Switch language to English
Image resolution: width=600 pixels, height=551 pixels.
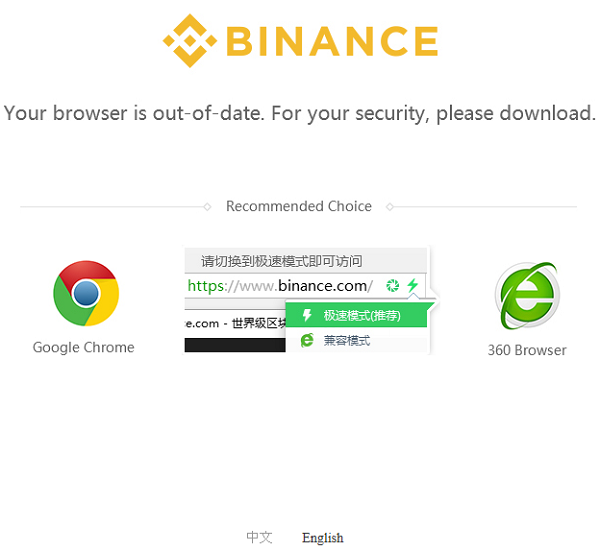[x=323, y=538]
